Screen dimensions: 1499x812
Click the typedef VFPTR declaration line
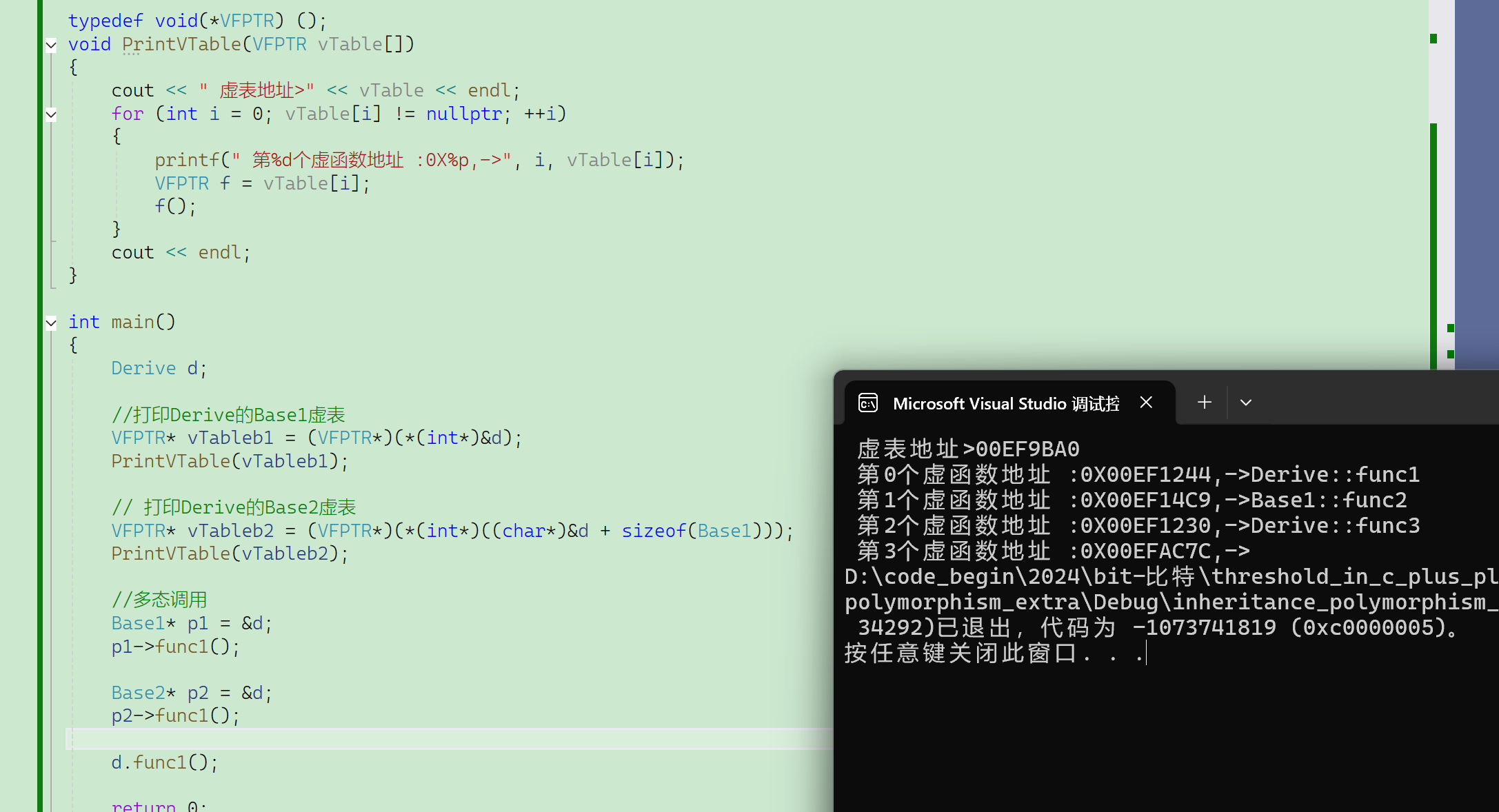(197, 21)
